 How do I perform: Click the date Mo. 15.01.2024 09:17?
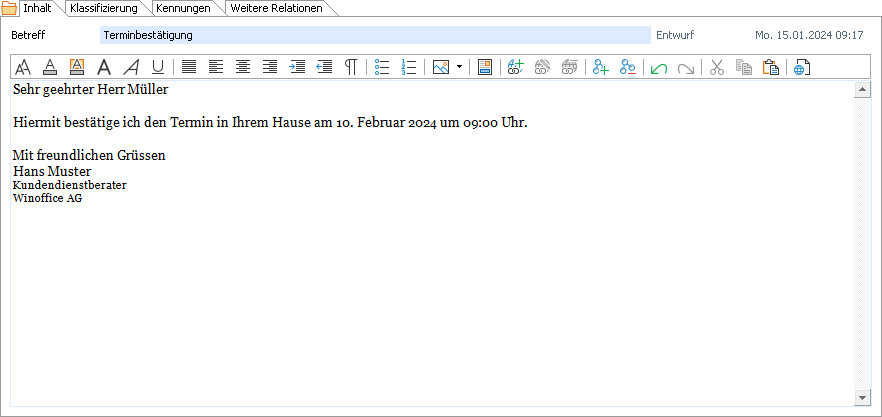click(809, 35)
